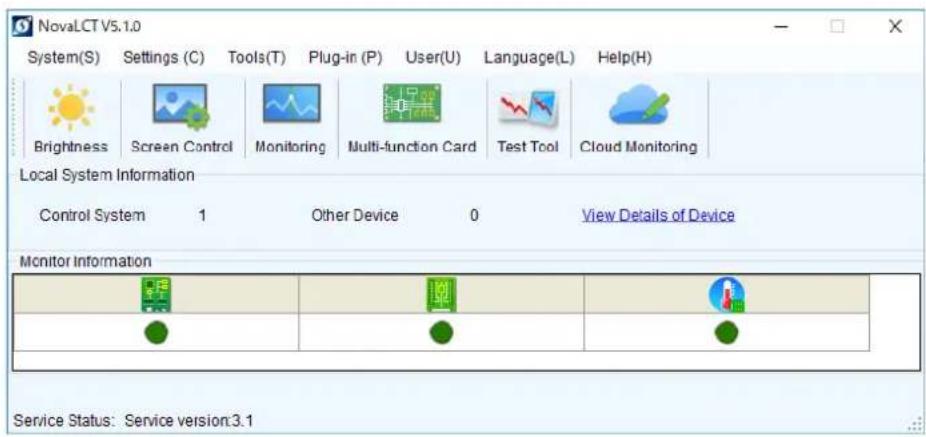Launch the Monitoring graph icon
This screenshot has height=437, width=926.
291,103
